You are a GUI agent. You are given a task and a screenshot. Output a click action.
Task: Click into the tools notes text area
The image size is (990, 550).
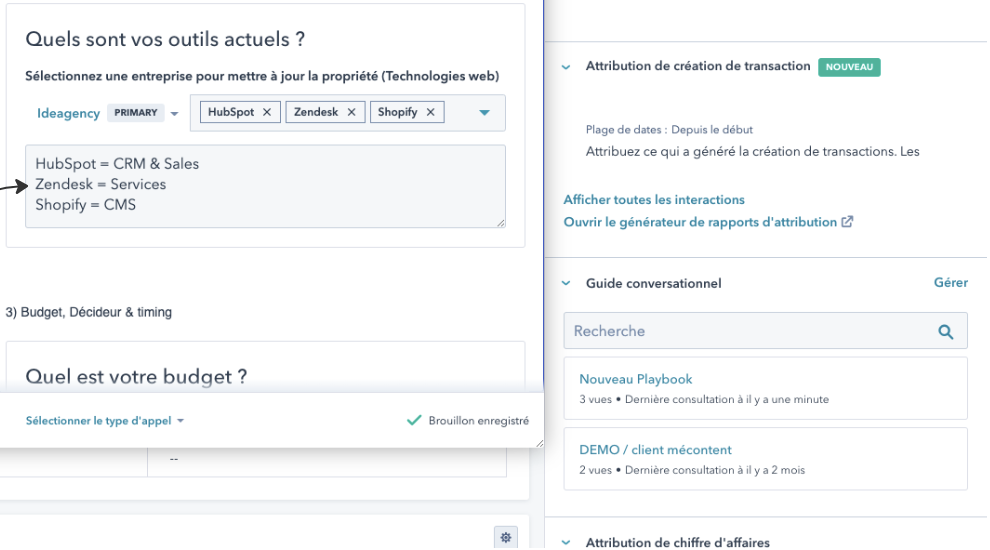click(265, 186)
